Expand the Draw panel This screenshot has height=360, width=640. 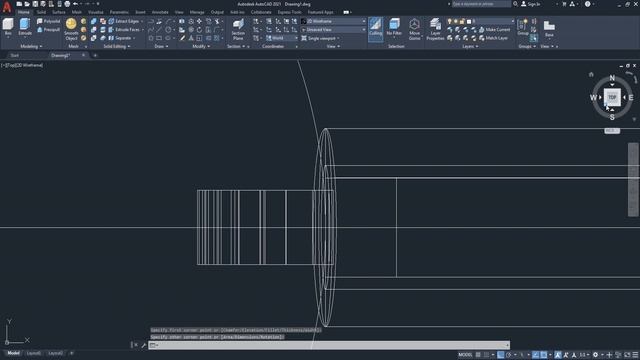pyautogui.click(x=161, y=47)
